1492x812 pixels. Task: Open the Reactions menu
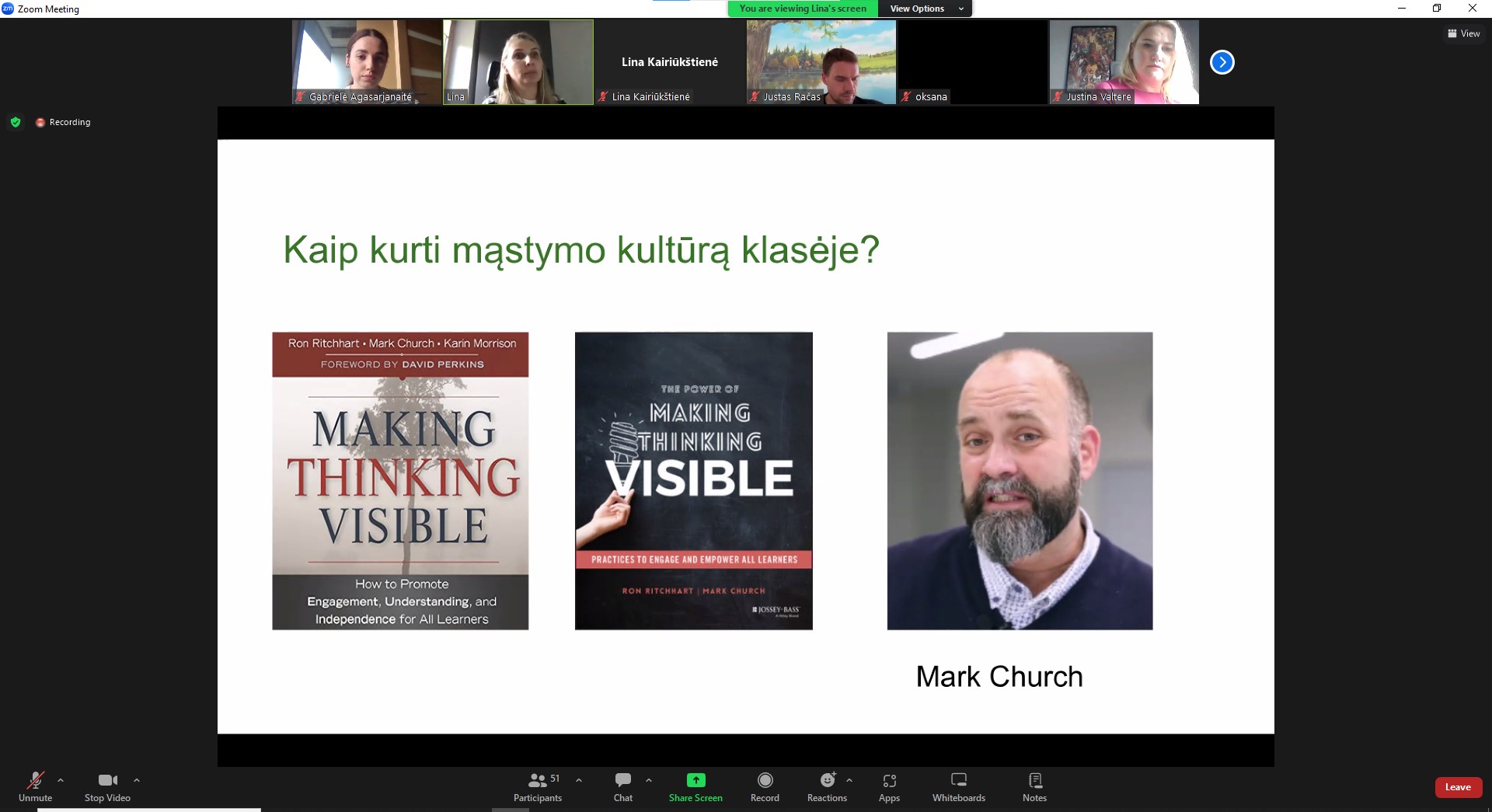click(827, 786)
